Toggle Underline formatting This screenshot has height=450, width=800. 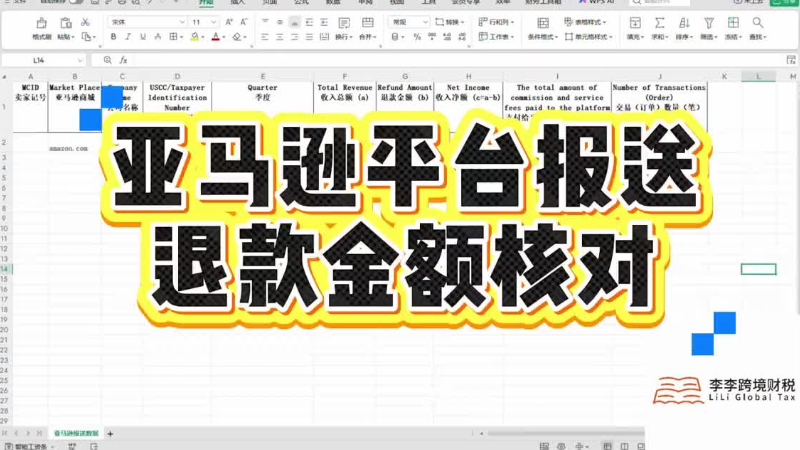click(142, 37)
